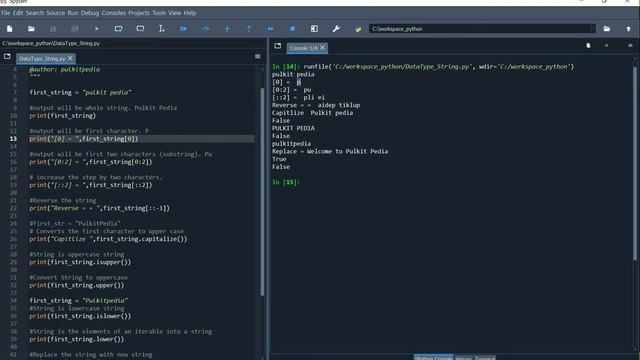Browse editor tabs with the folder icon

click(x=7, y=56)
